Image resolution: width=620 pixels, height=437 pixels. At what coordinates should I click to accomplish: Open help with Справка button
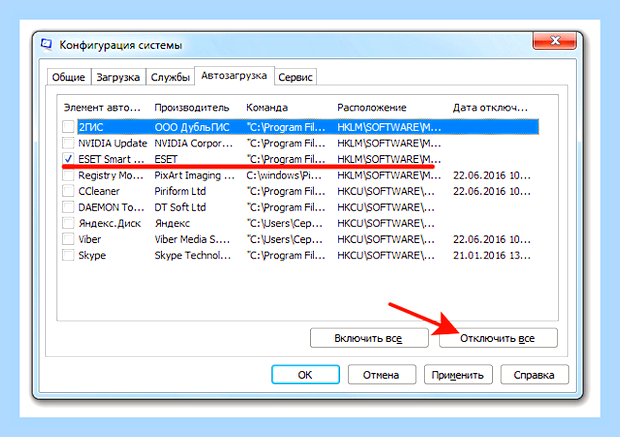(534, 375)
